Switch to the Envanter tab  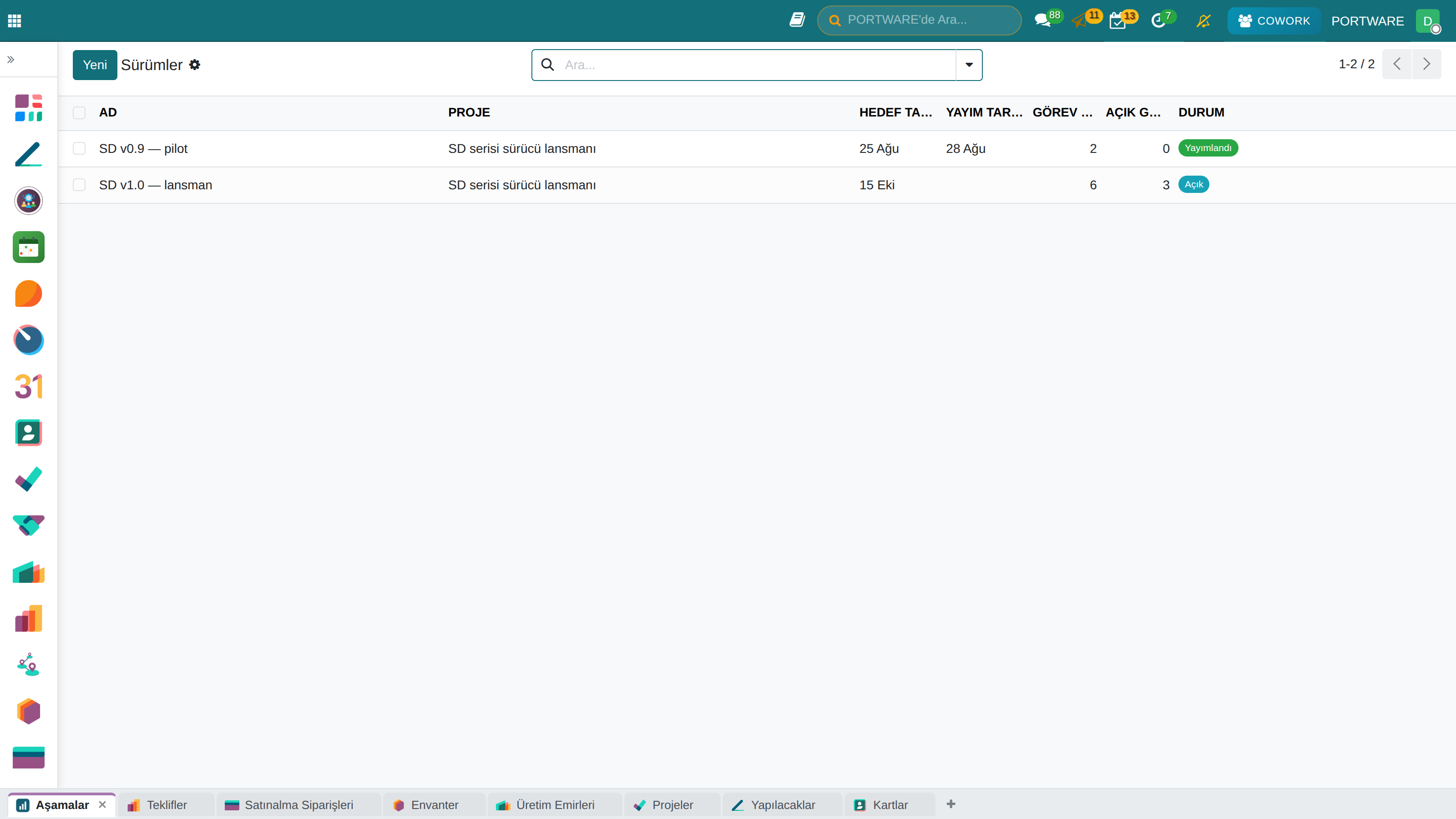(x=434, y=805)
